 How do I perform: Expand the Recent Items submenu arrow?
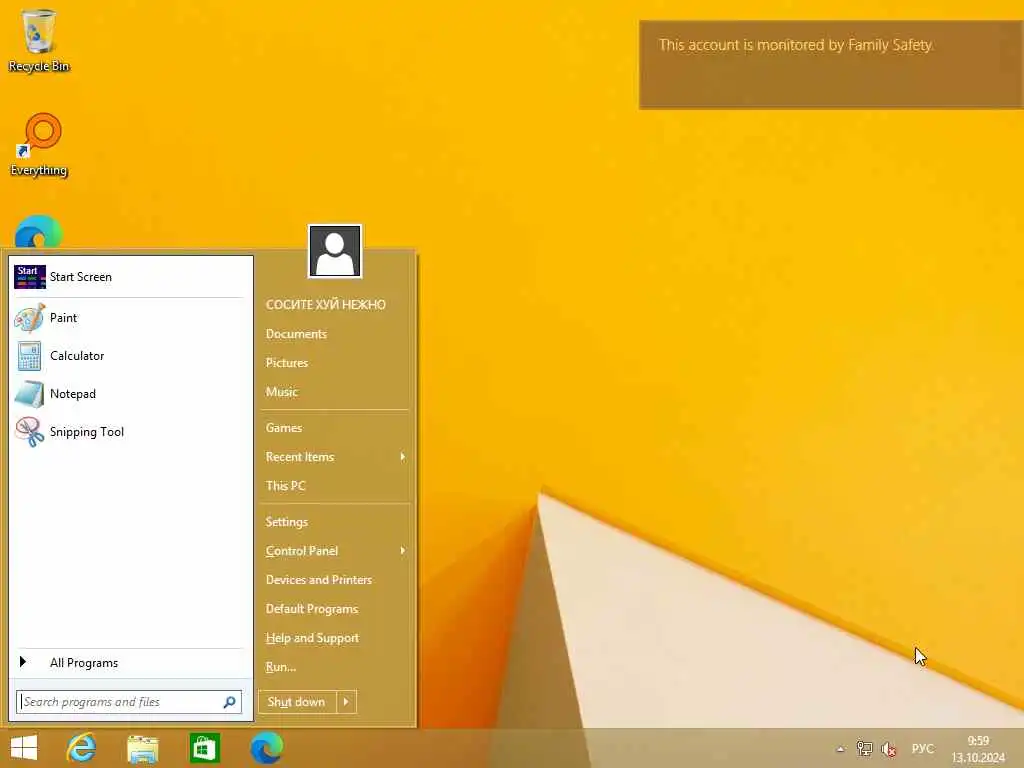(403, 457)
